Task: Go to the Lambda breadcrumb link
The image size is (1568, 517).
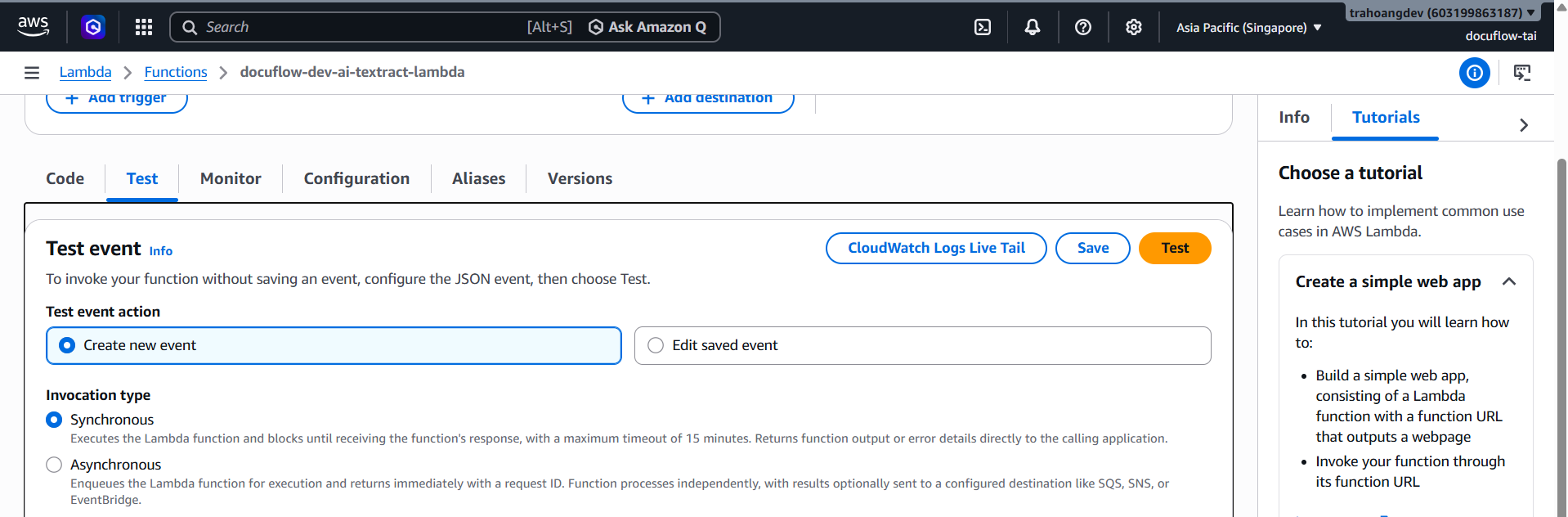Action: [85, 72]
